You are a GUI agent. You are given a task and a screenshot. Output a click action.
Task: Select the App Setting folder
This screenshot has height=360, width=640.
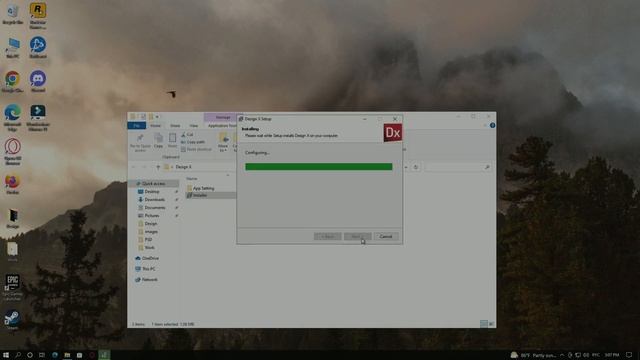click(x=203, y=188)
